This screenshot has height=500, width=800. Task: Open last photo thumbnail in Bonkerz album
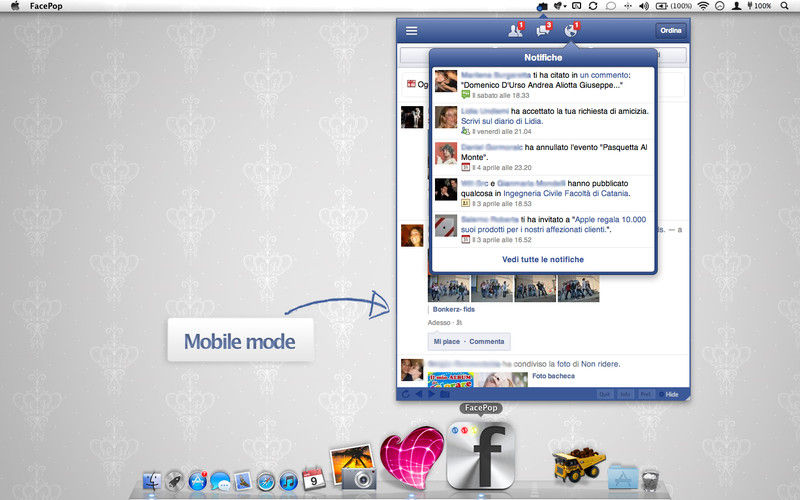coord(579,289)
